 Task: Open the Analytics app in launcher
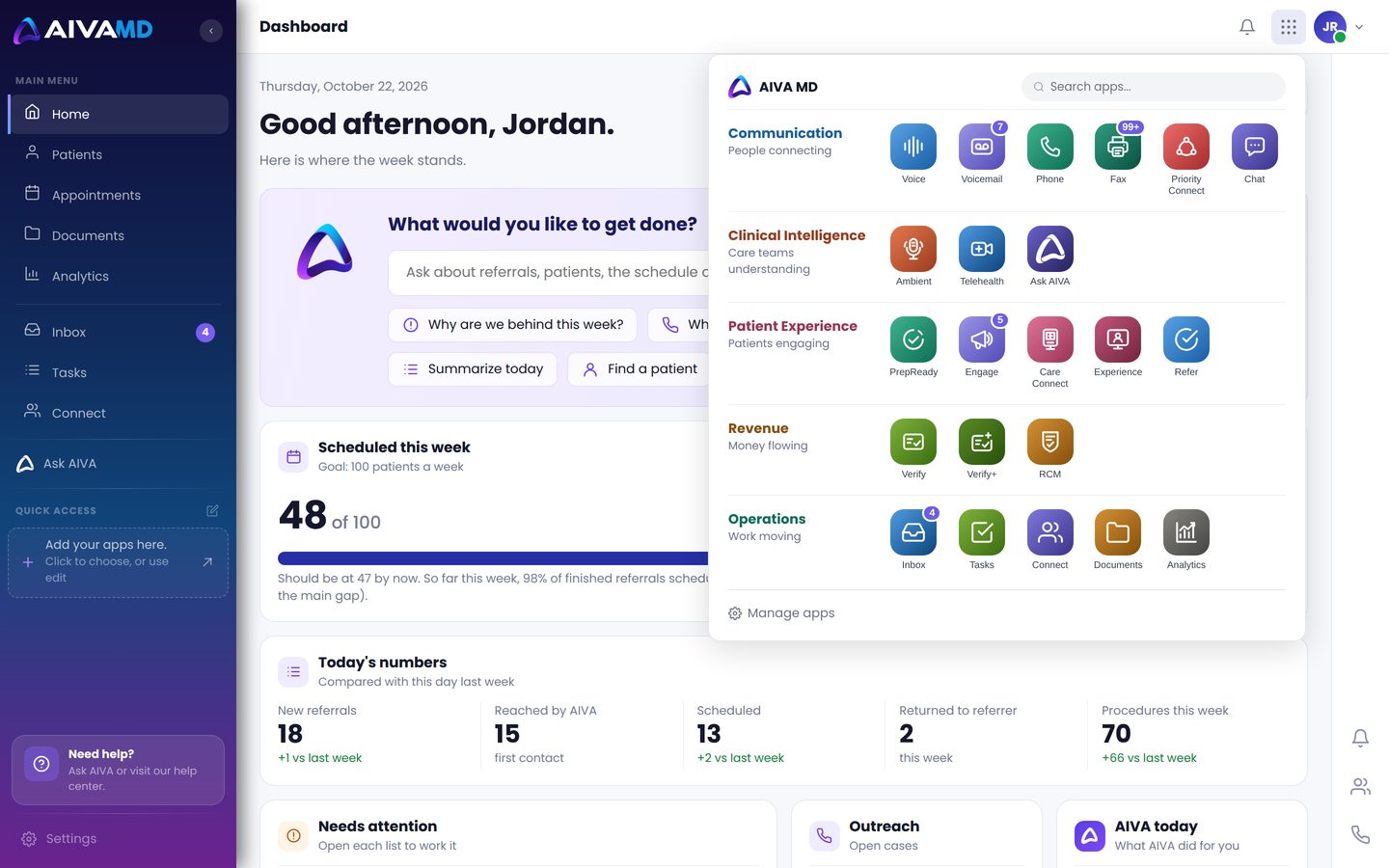[x=1186, y=532]
